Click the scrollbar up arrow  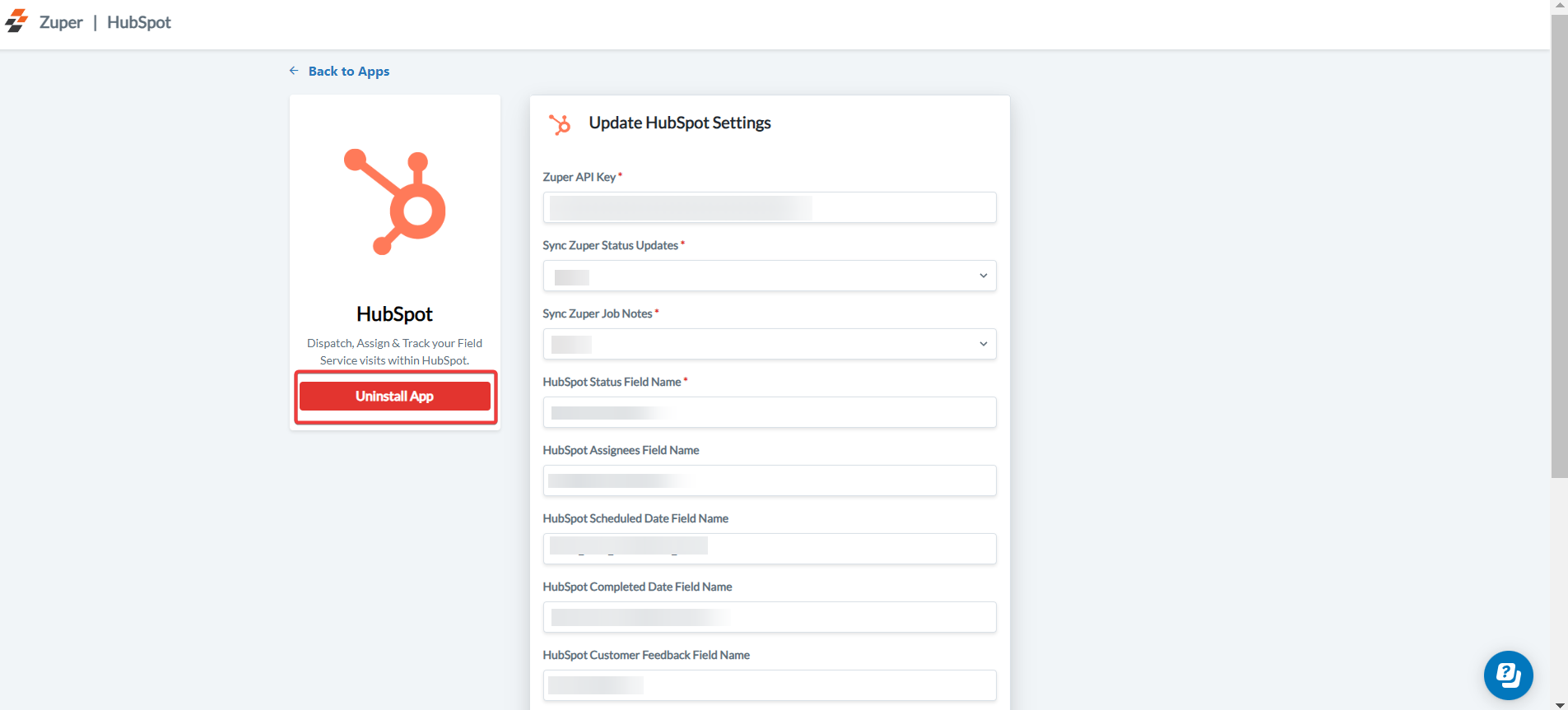1559,5
